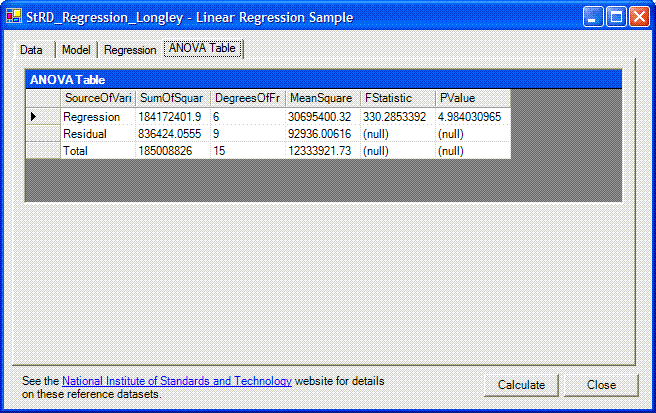Maximize the Linear Regression Sample window
The width and height of the screenshot is (656, 413).
coord(616,17)
